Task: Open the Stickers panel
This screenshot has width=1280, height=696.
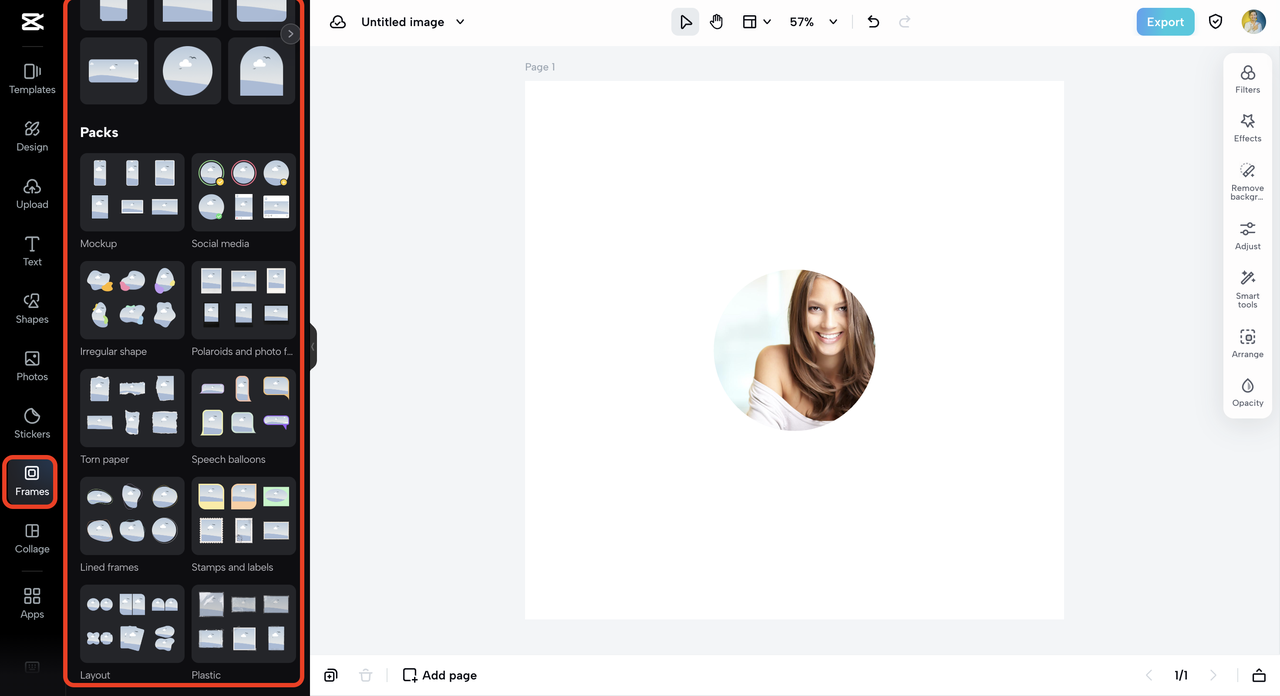Action: click(x=32, y=423)
